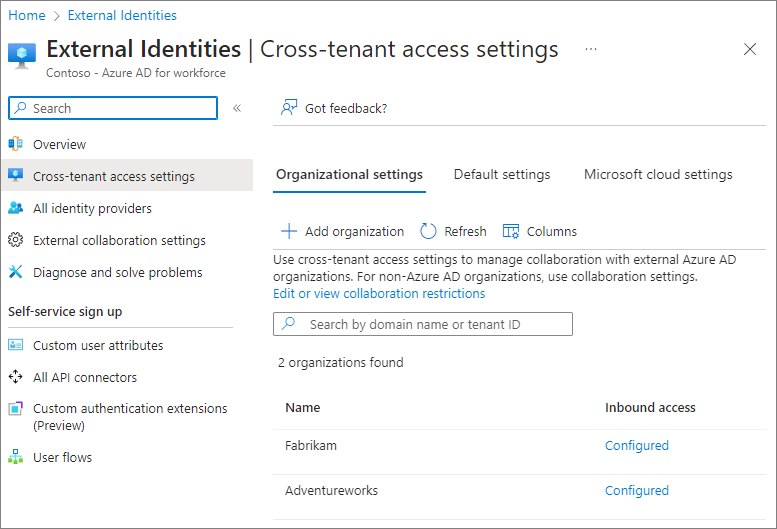
Task: Click the All identity providers icon
Action: point(15,208)
